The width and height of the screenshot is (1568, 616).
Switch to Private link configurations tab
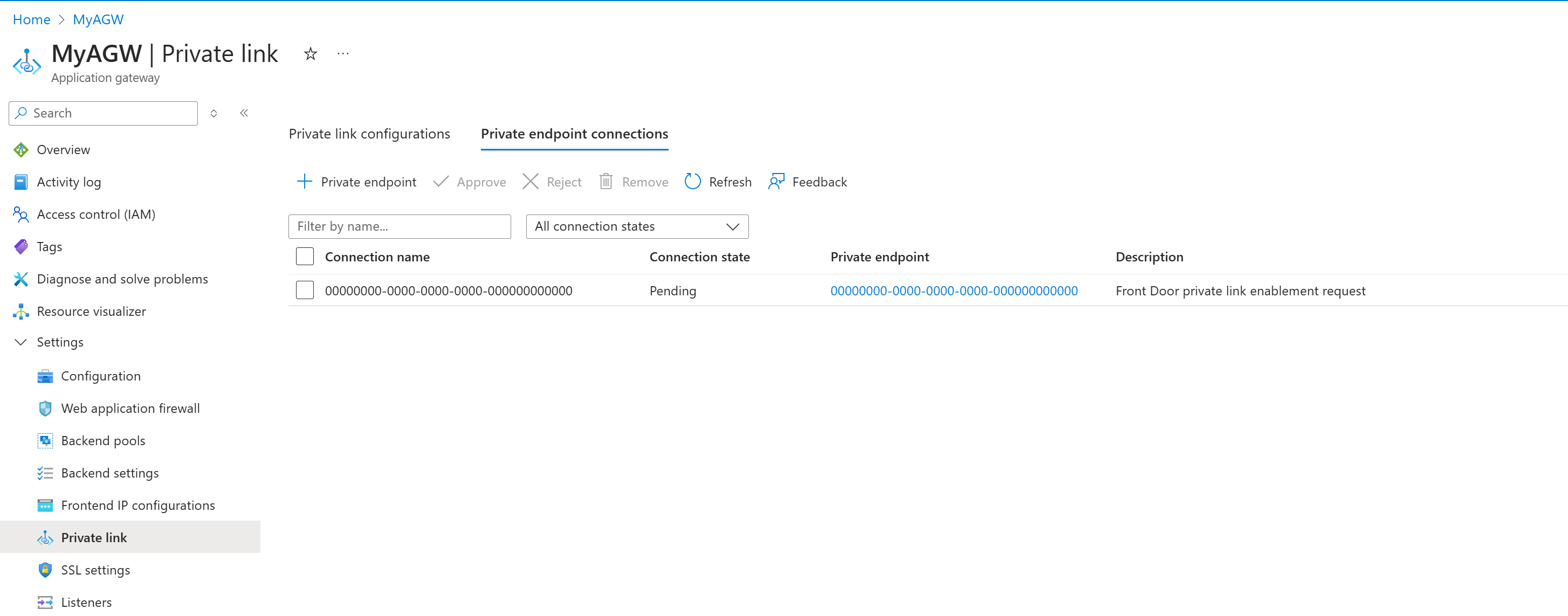click(369, 132)
